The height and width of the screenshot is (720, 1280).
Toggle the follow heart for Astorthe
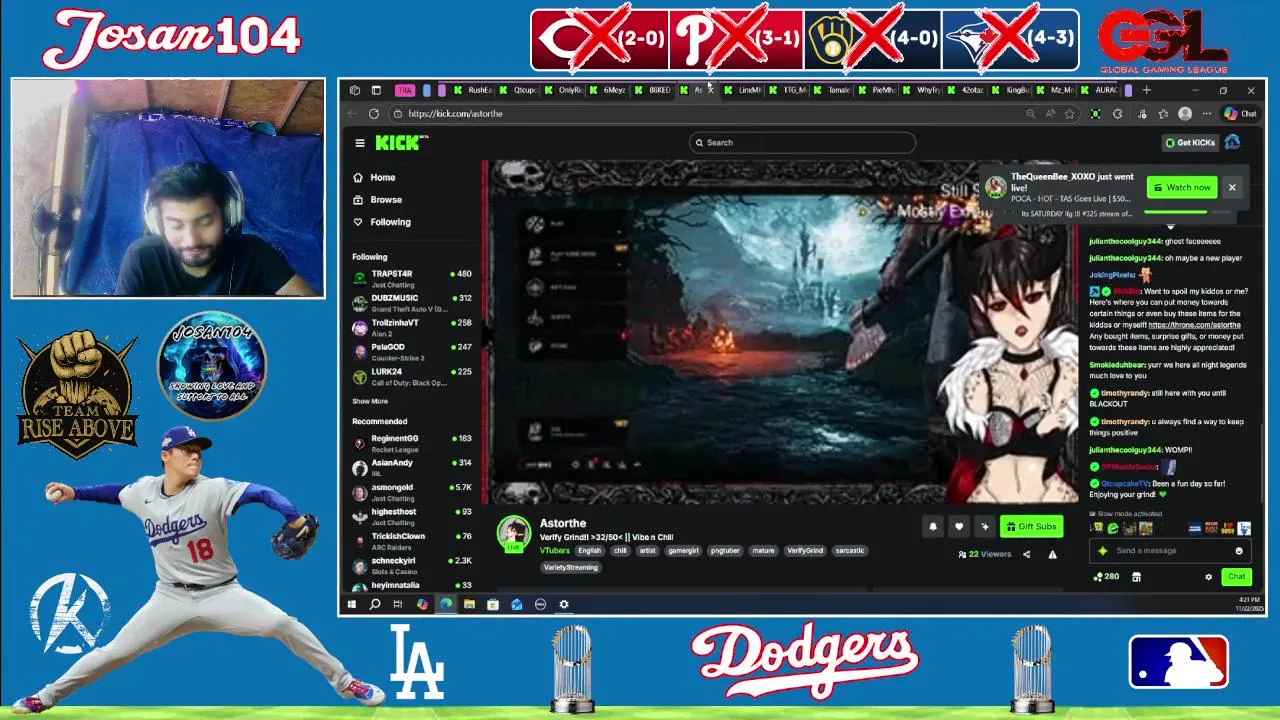pyautogui.click(x=959, y=527)
